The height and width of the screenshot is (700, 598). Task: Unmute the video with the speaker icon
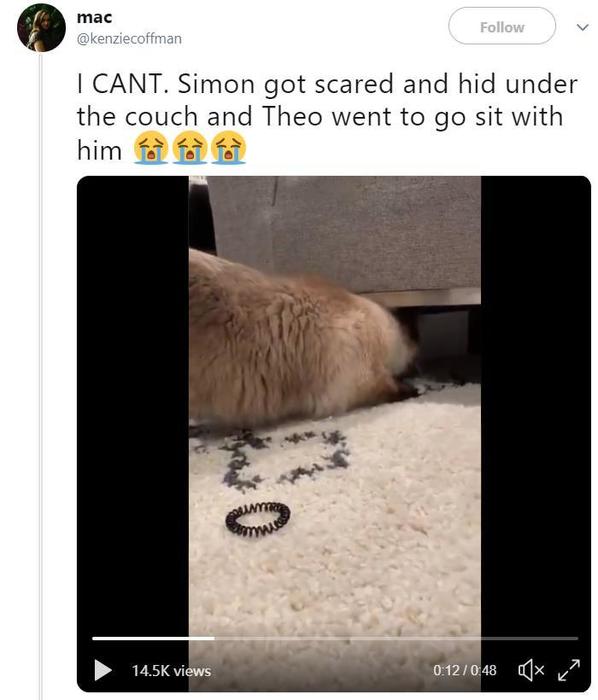pyautogui.click(x=531, y=670)
